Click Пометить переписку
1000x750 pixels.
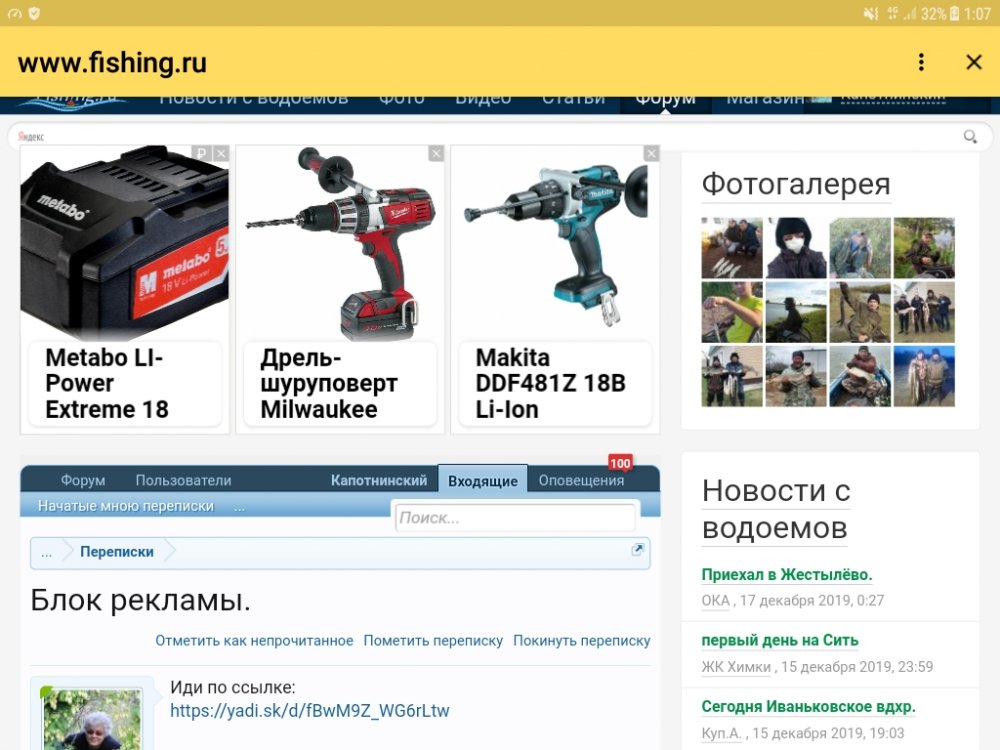(433, 640)
